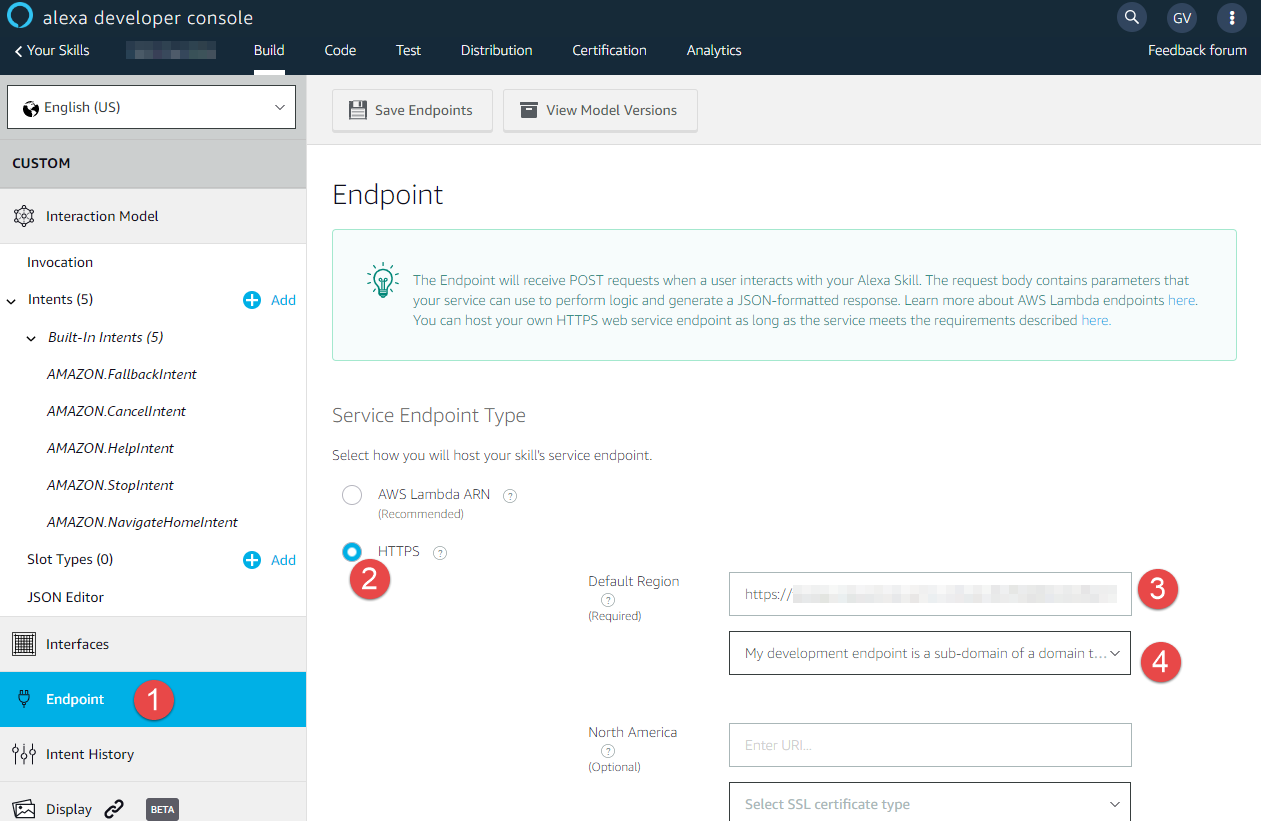Click the Slot Types (0) label
1261x821 pixels.
tap(70, 560)
